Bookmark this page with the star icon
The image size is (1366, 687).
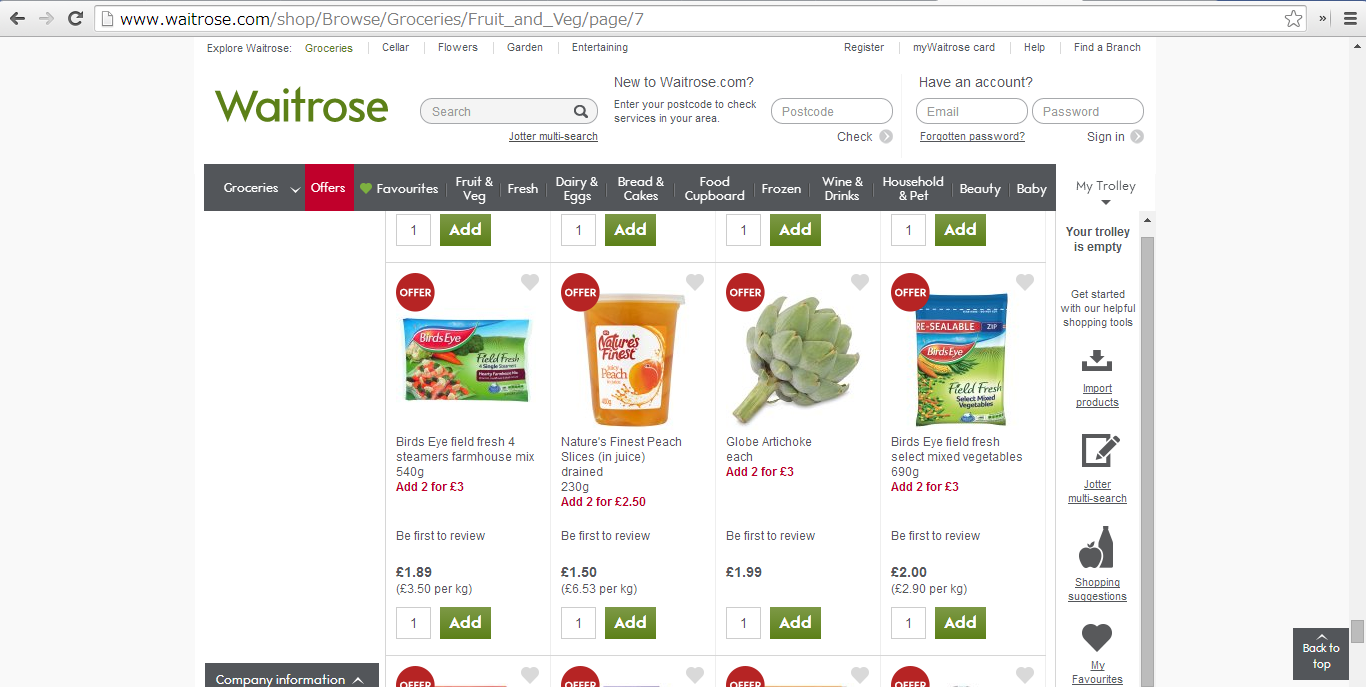click(x=1294, y=18)
